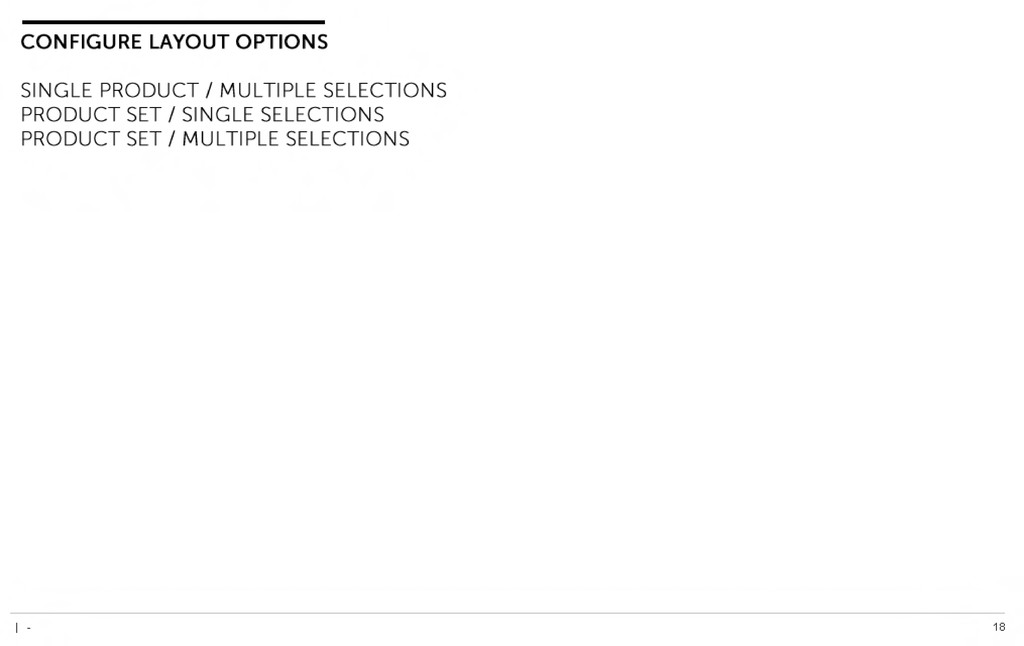Click SINGLE PRODUCT text in the first line
This screenshot has height=646, width=1024.
click(x=110, y=90)
